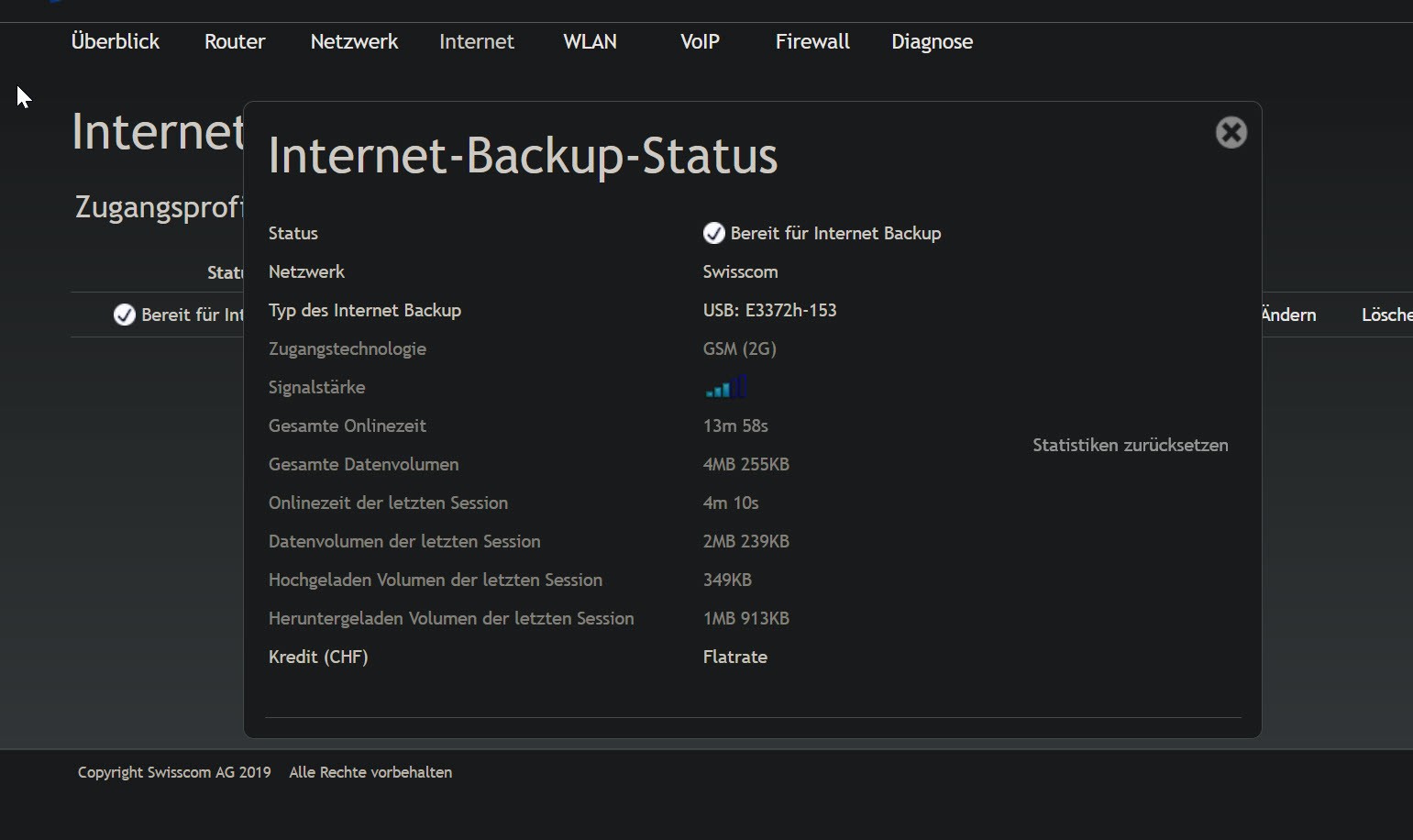The image size is (1413, 840).
Task: Click the status checkmark in the background profile row
Action: (x=124, y=315)
